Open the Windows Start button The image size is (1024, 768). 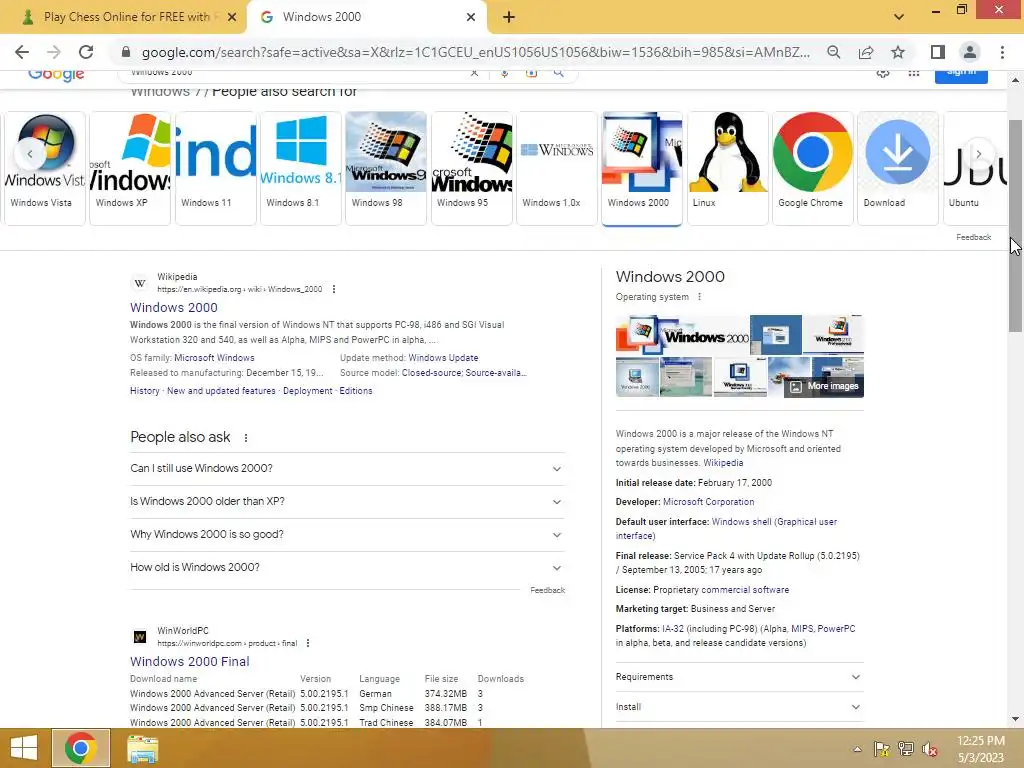click(x=24, y=748)
